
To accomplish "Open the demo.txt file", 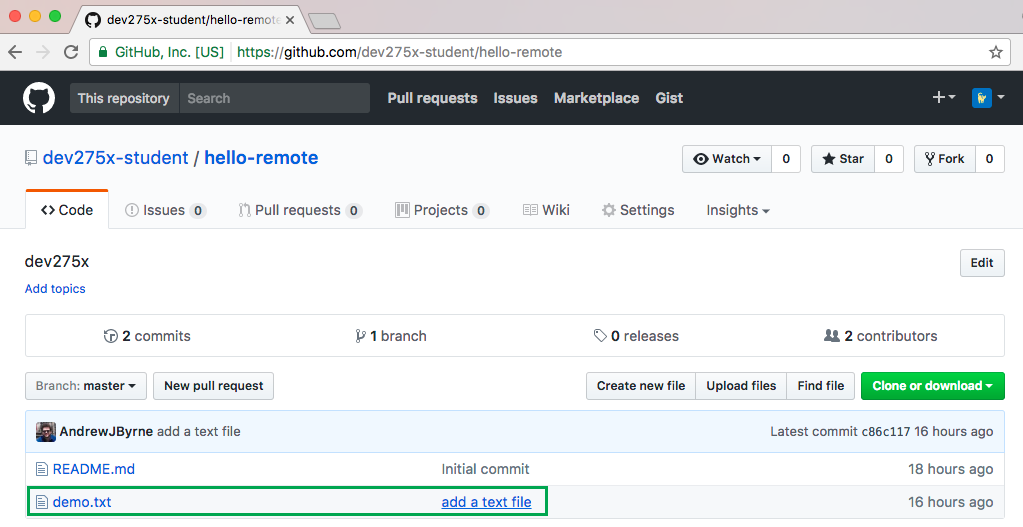I will click(x=82, y=502).
